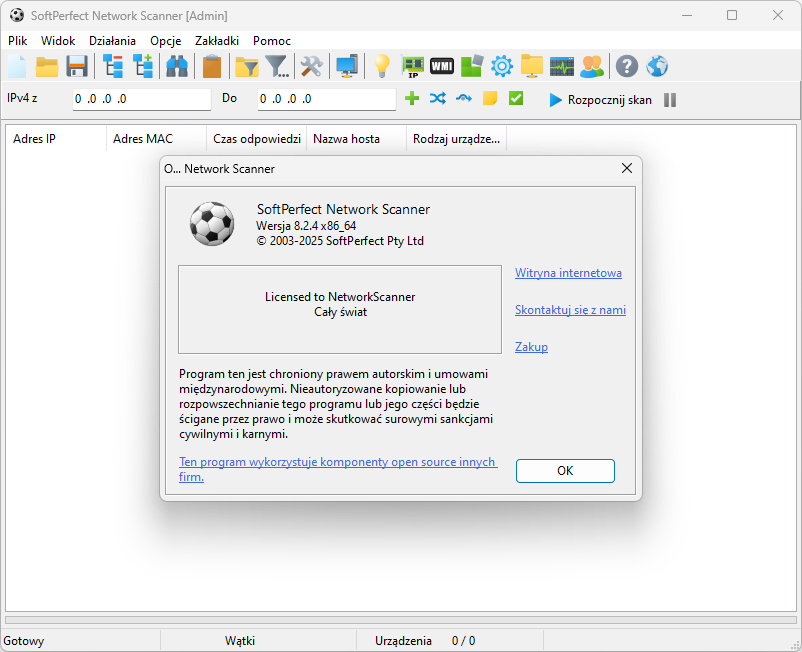Click the blue gear settings icon
Viewport: 802px width, 652px height.
502,66
